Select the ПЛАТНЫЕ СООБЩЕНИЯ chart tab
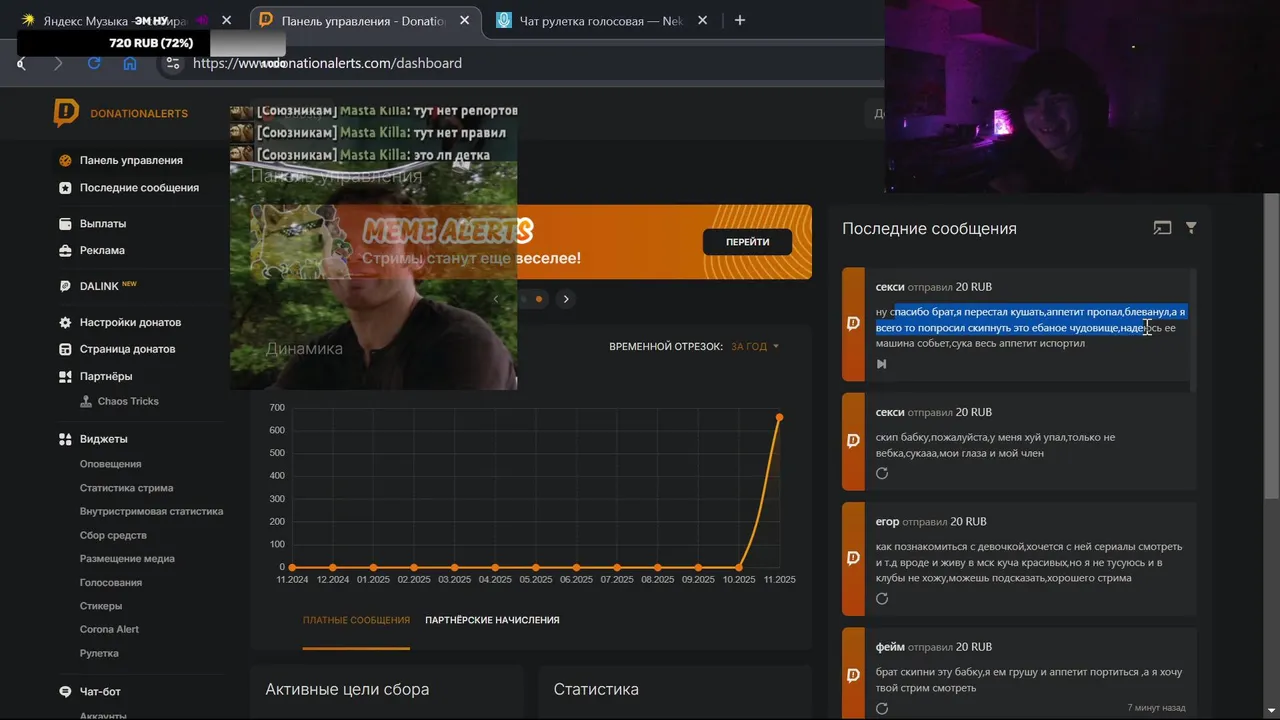 (x=356, y=620)
